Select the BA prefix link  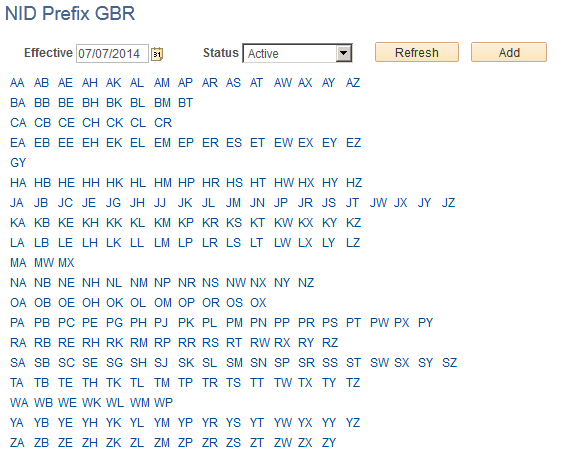pos(18,103)
